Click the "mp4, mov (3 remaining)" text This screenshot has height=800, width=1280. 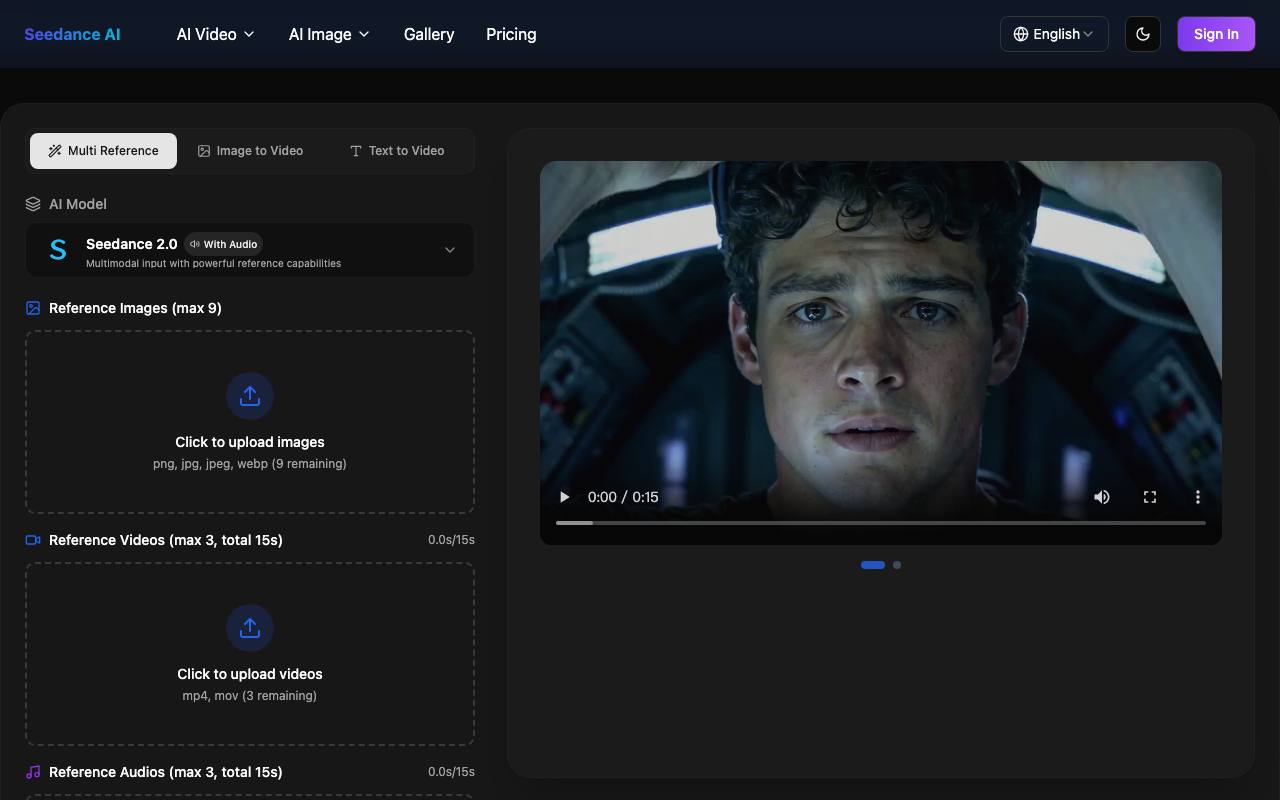click(x=250, y=696)
